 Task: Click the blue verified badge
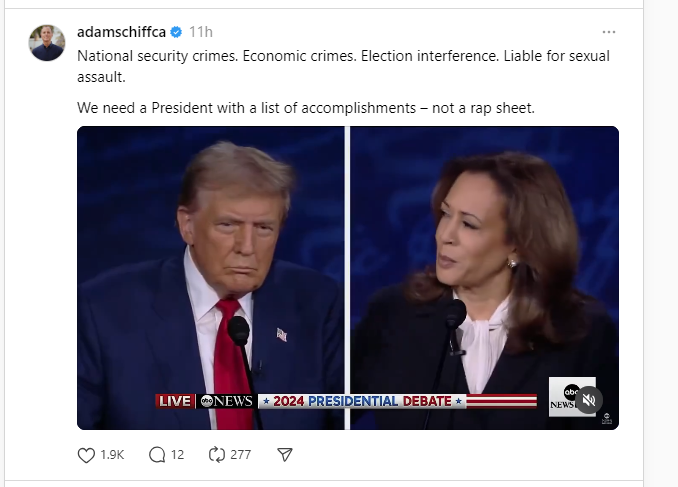click(x=176, y=32)
